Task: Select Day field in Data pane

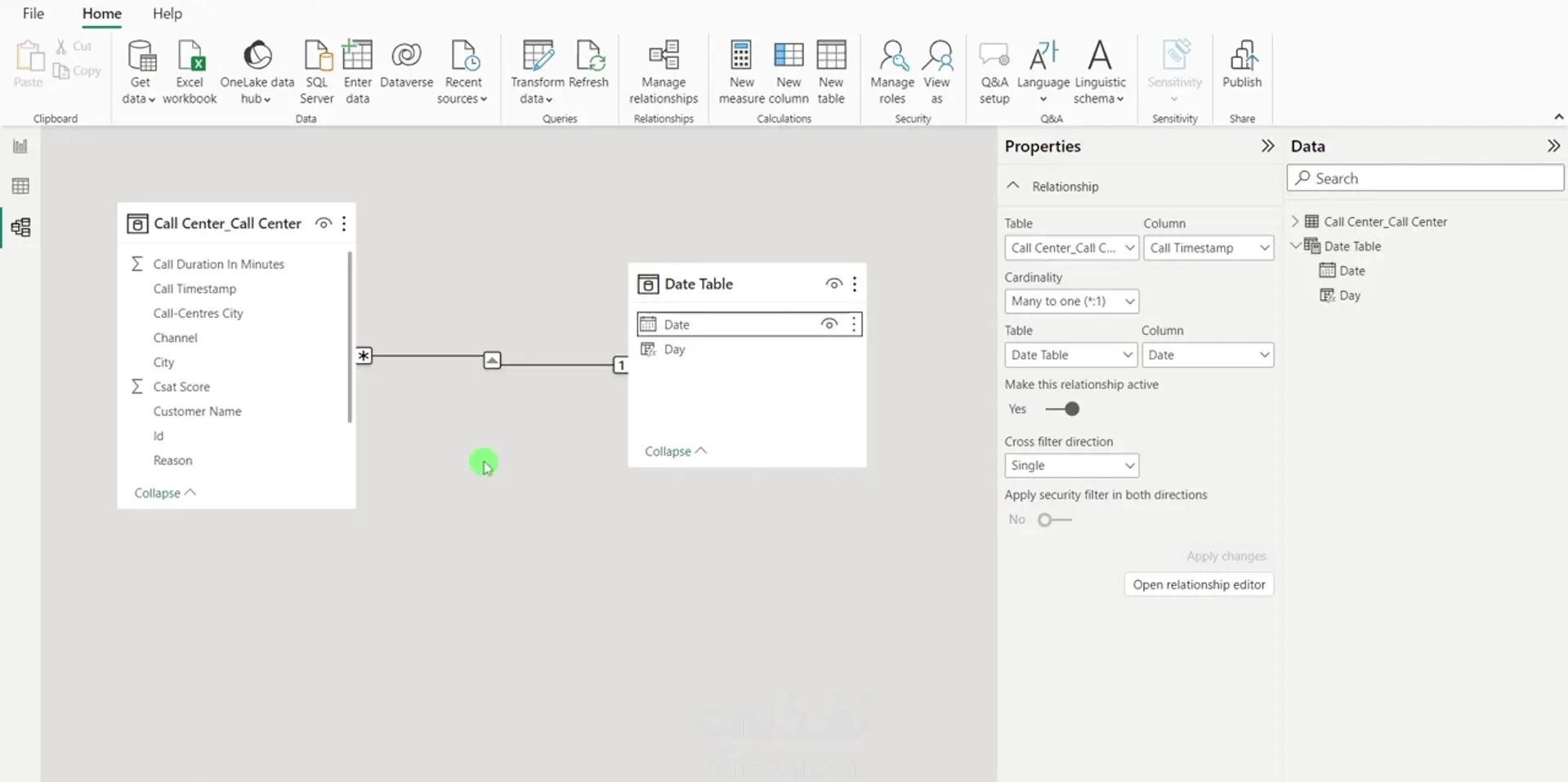Action: pos(1349,295)
